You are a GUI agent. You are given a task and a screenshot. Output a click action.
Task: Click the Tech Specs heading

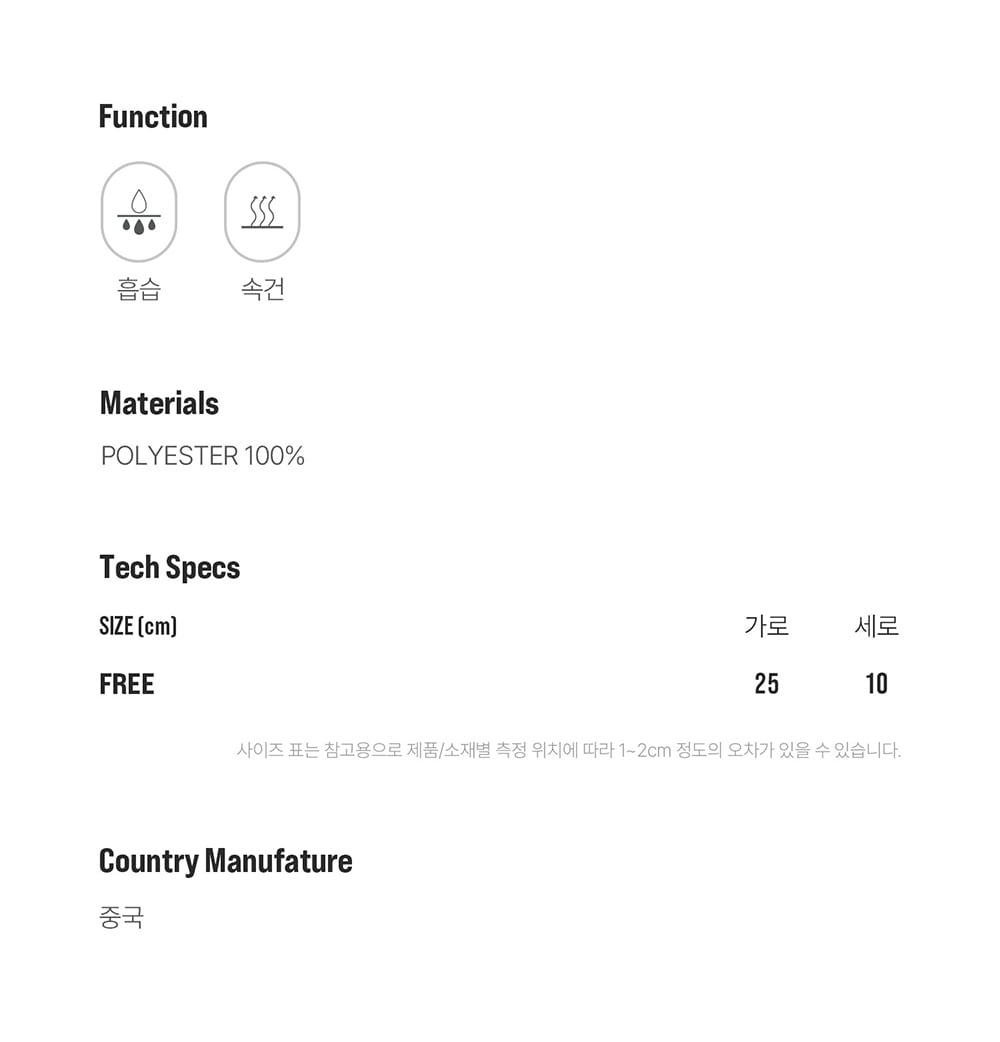tap(170, 567)
